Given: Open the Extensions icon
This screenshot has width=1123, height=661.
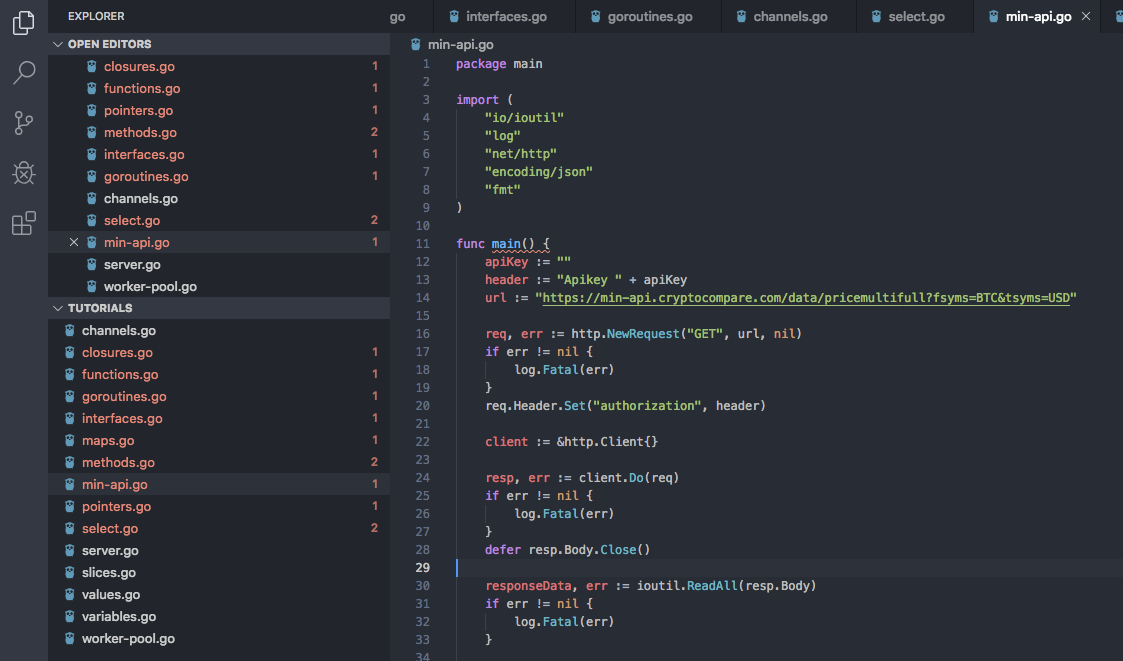Looking at the screenshot, I should pos(22,222).
